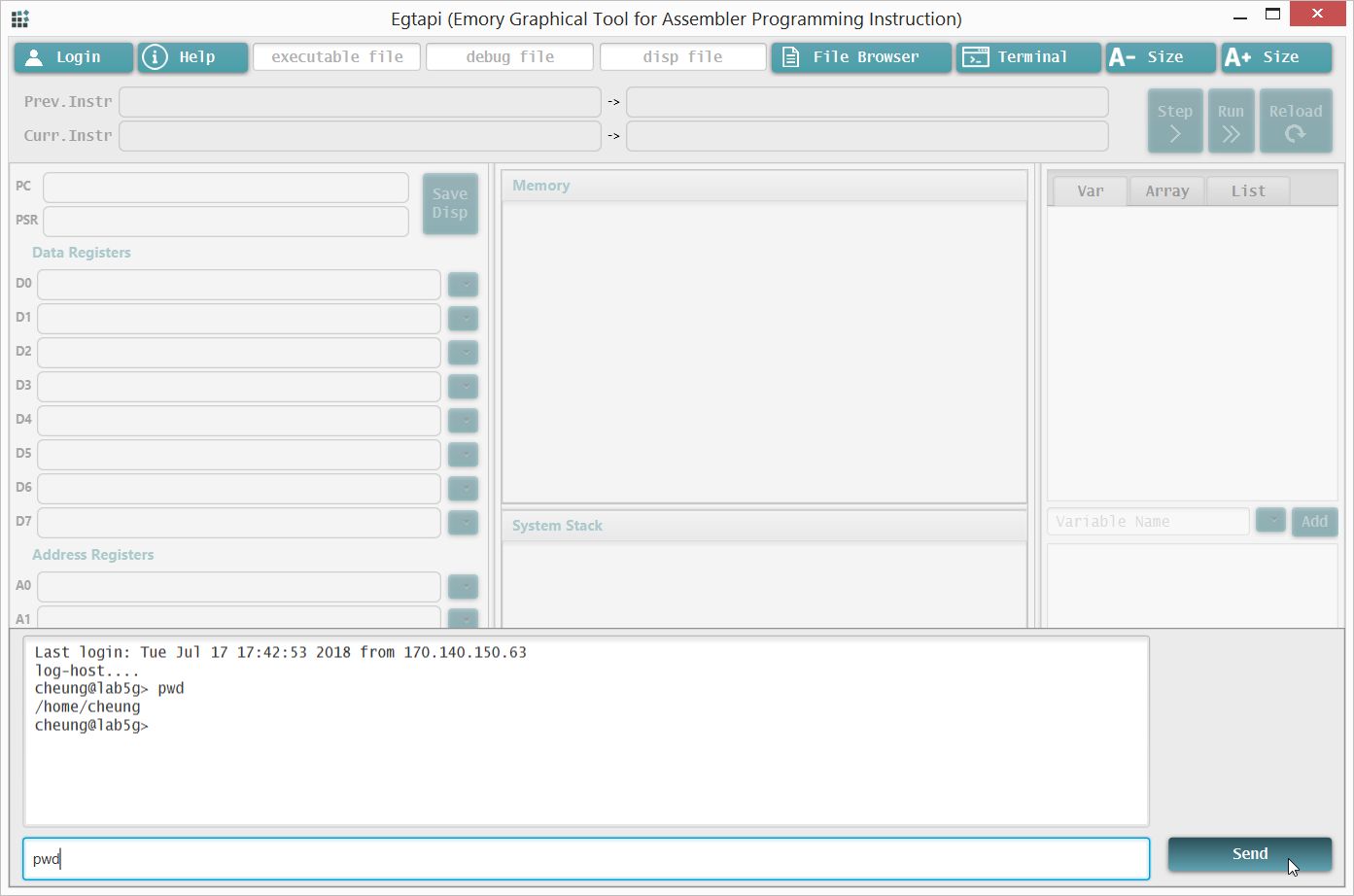Switch to the List tab
Image resolution: width=1354 pixels, height=896 pixels.
point(1248,191)
